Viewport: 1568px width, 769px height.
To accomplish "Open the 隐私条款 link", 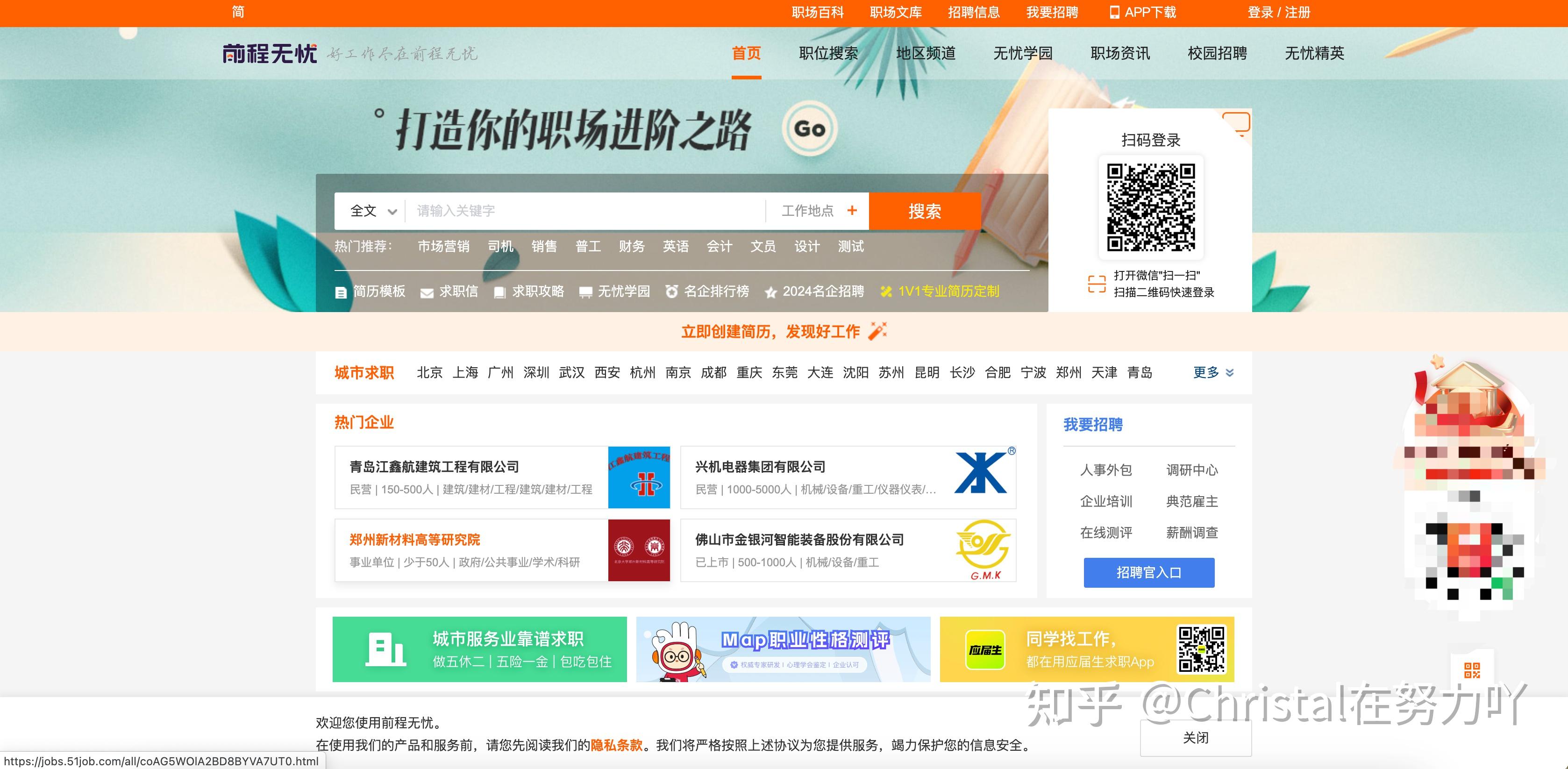I will pos(617,745).
